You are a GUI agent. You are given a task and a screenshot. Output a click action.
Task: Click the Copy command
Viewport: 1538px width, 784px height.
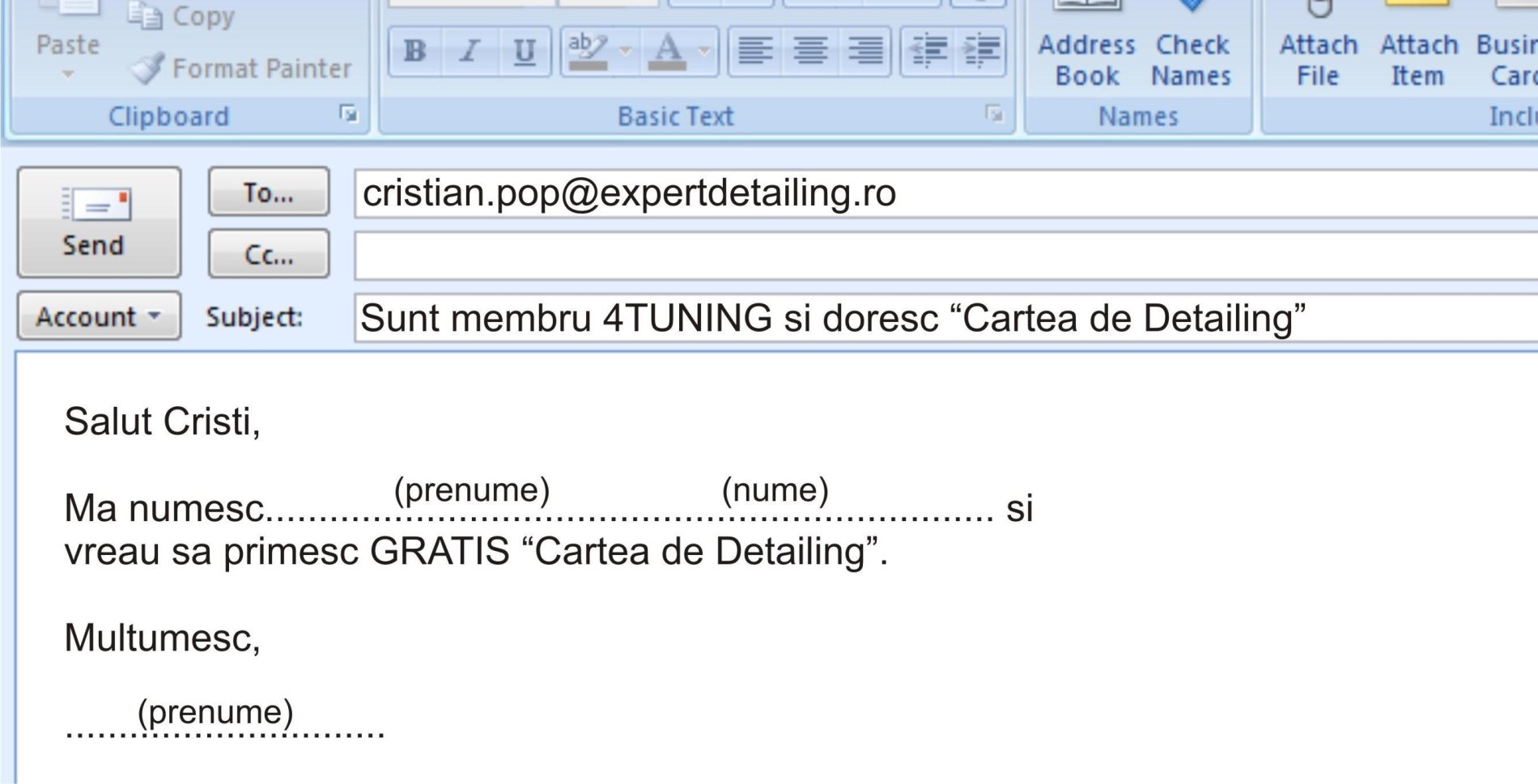tap(181, 16)
